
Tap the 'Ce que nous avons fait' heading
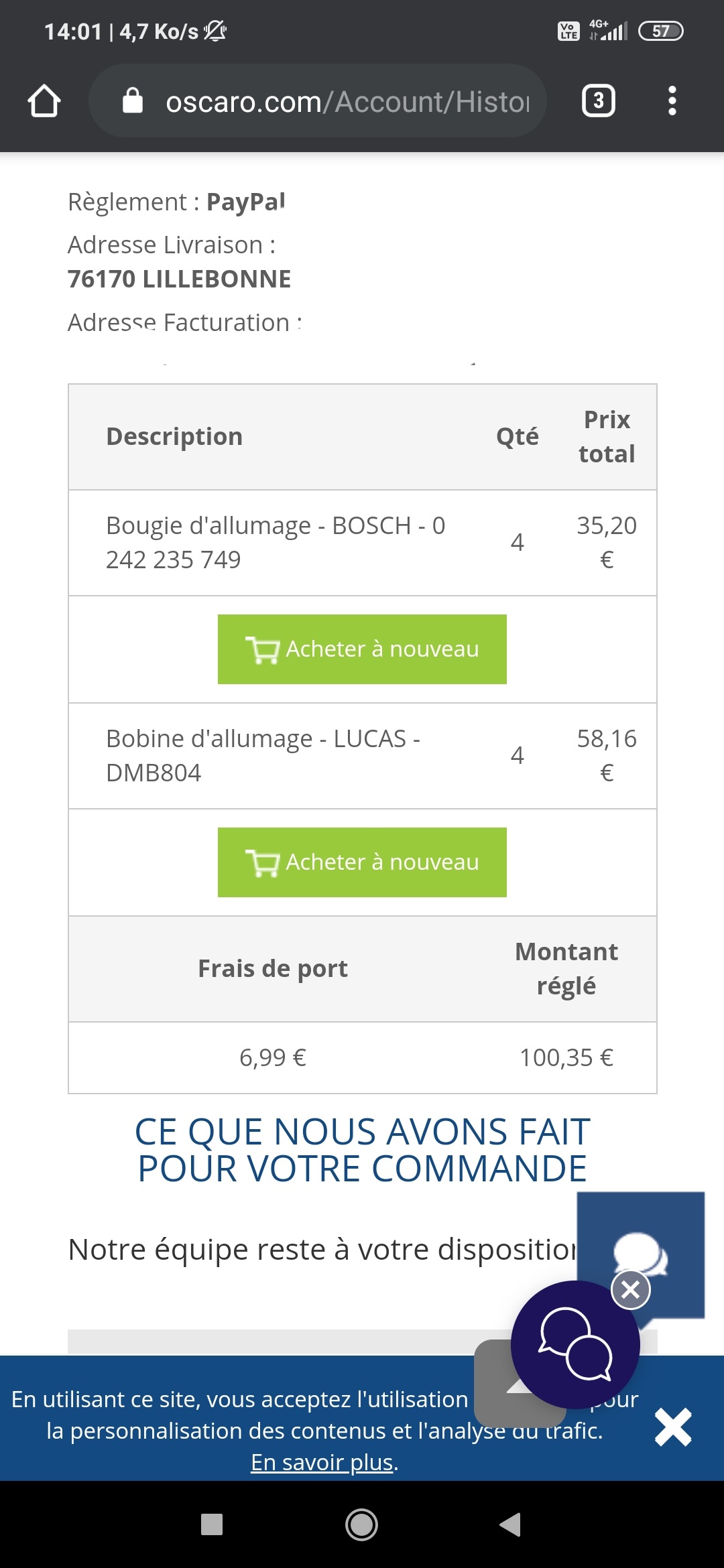[362, 1150]
